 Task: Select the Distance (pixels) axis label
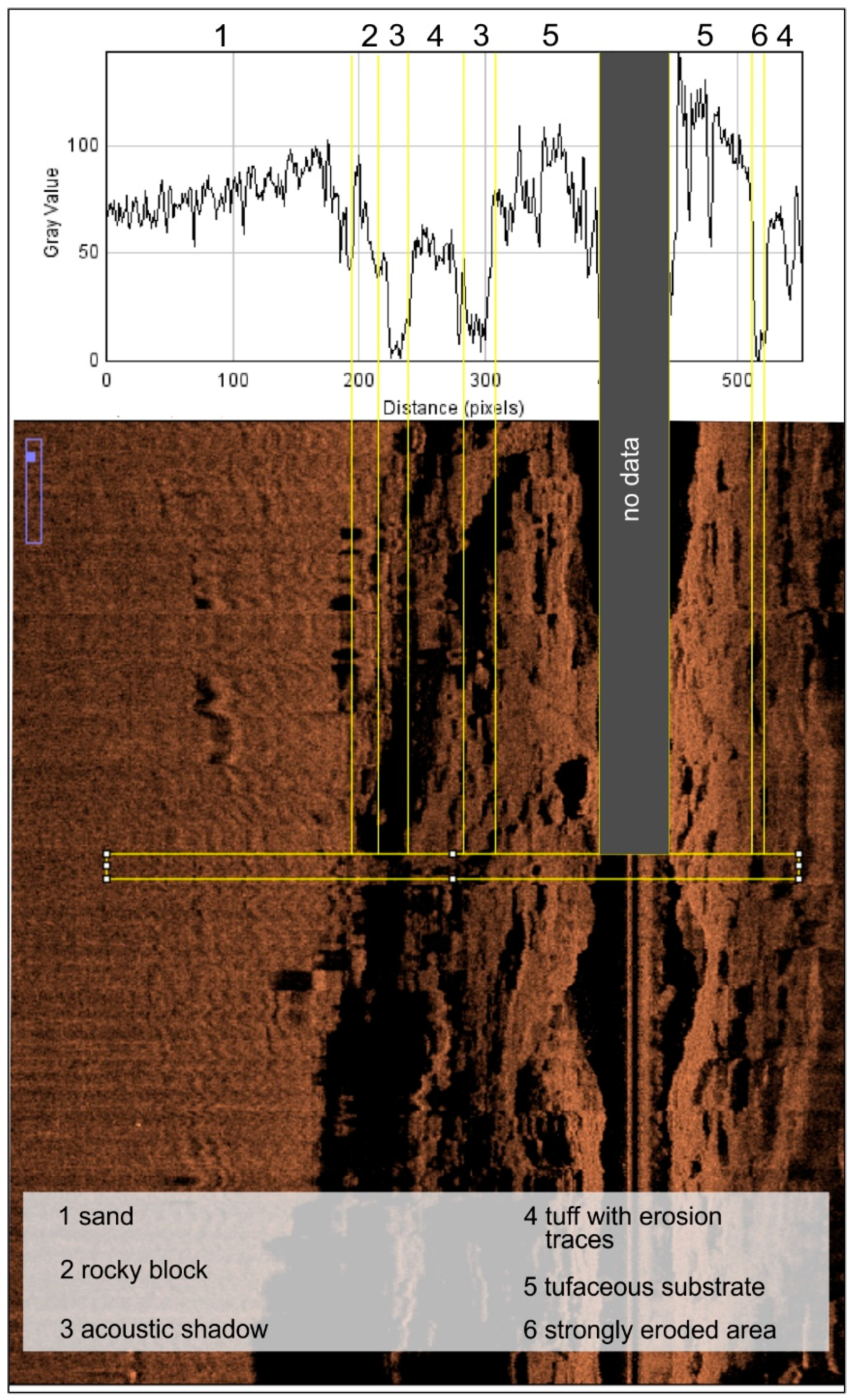[455, 406]
